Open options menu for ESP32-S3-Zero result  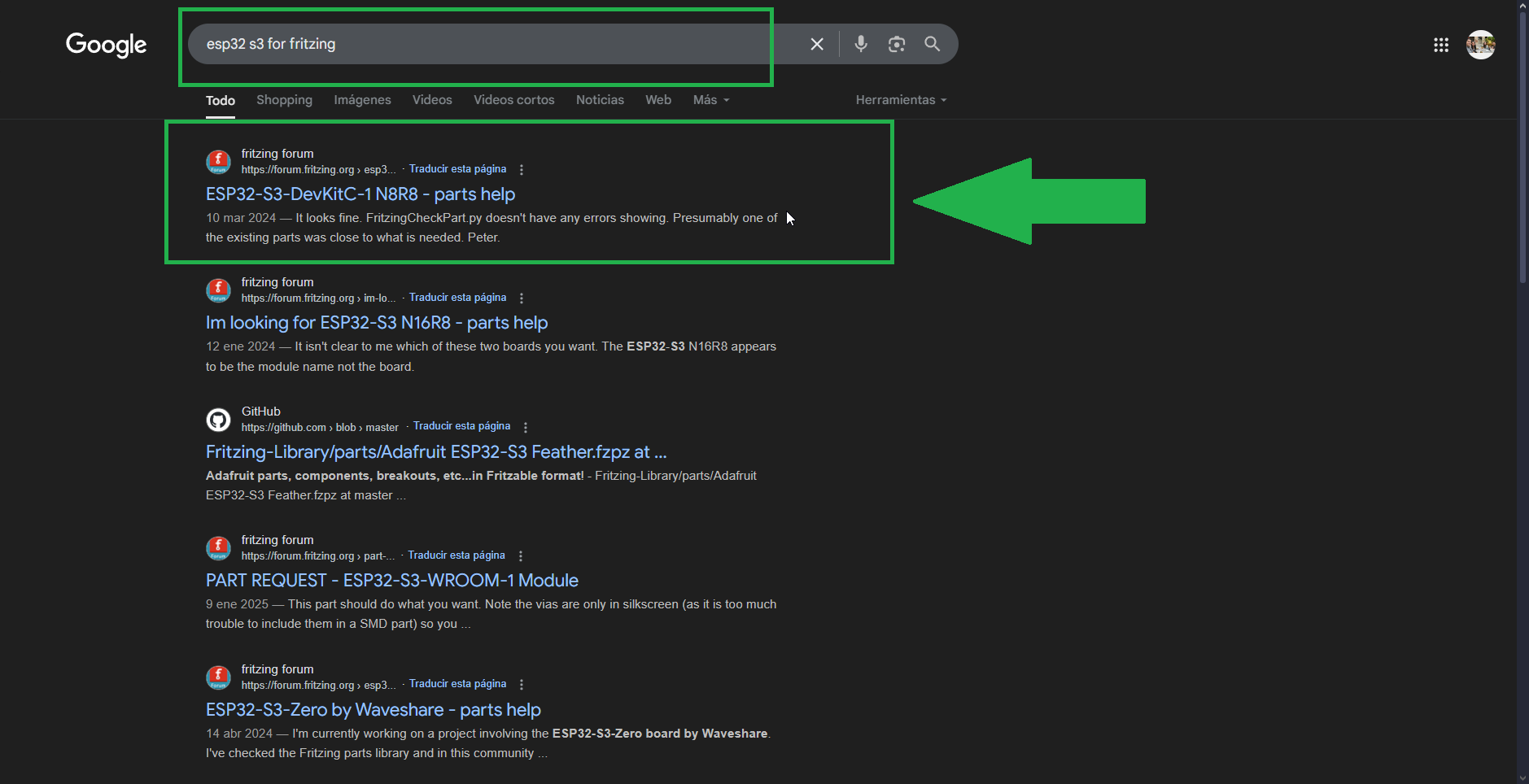(x=522, y=685)
